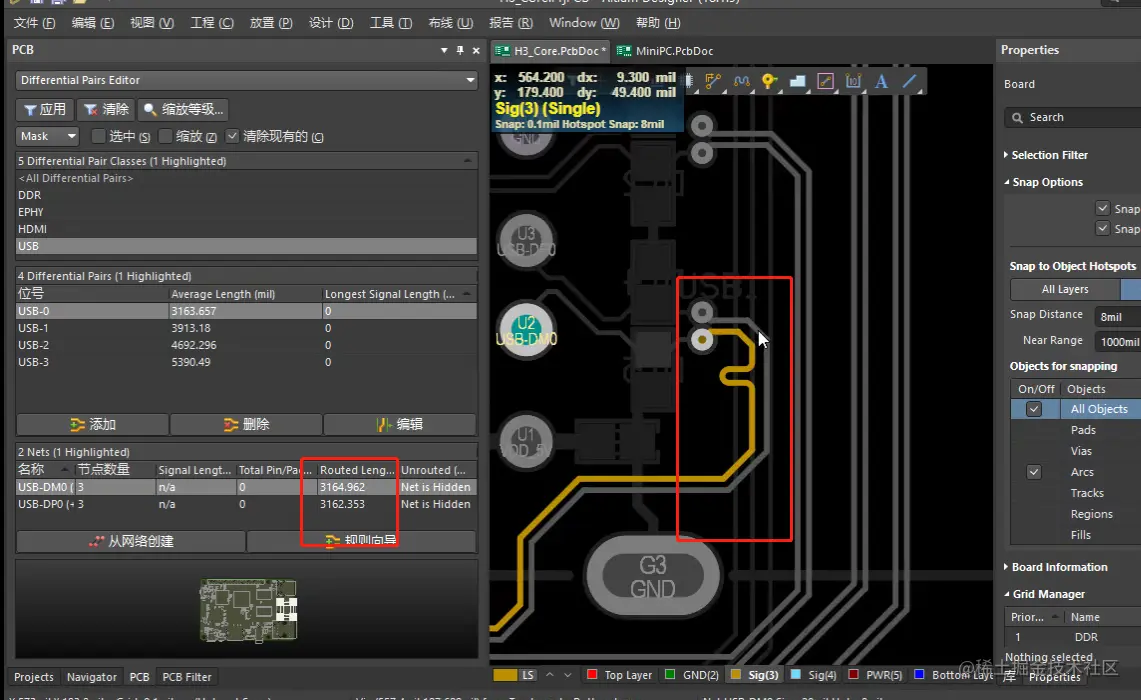The width and height of the screenshot is (1141, 700).
Task: Open the Window menu
Action: click(x=584, y=23)
